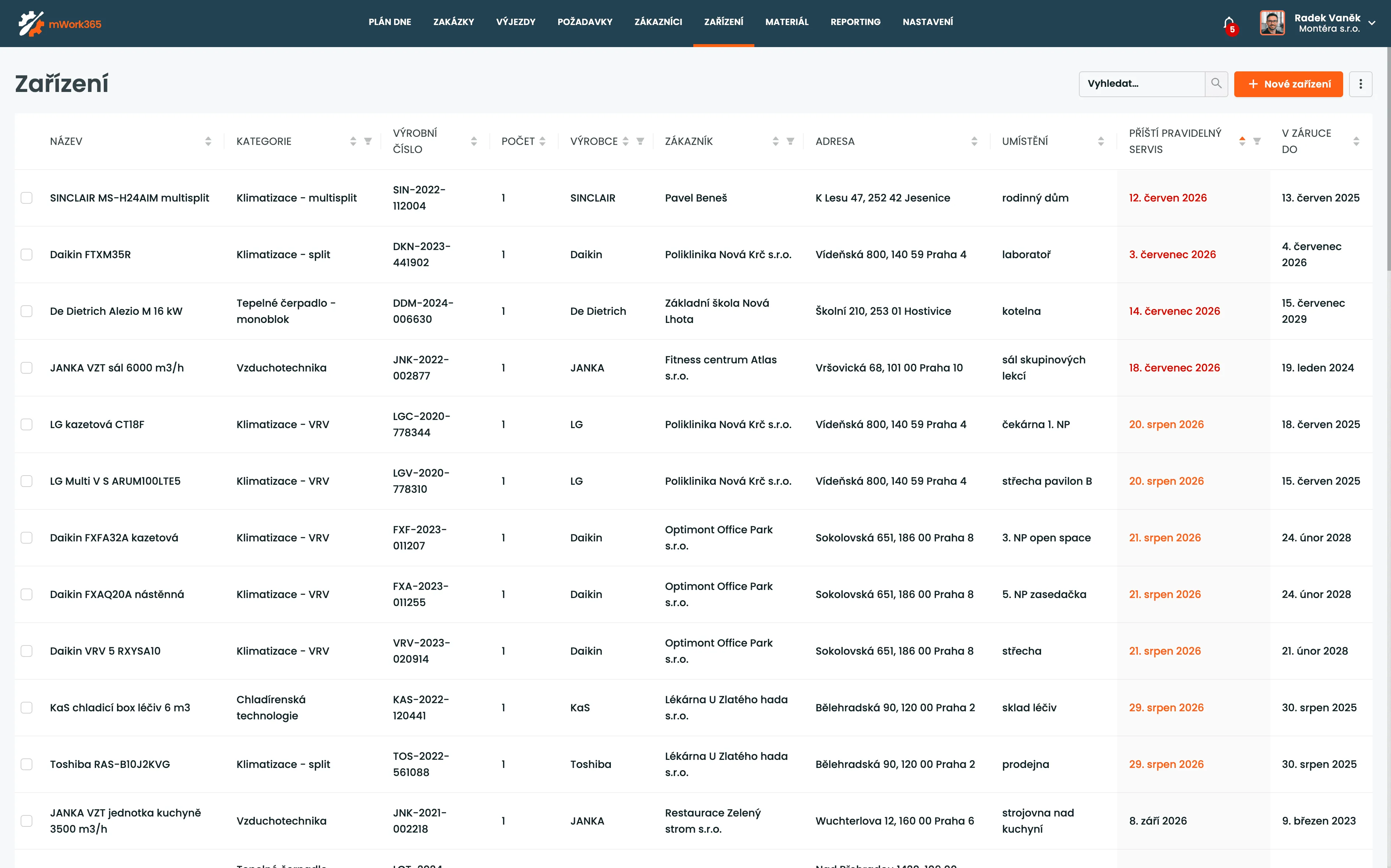This screenshot has height=868, width=1391.
Task: Open the Zákazník column filter
Action: tap(790, 141)
